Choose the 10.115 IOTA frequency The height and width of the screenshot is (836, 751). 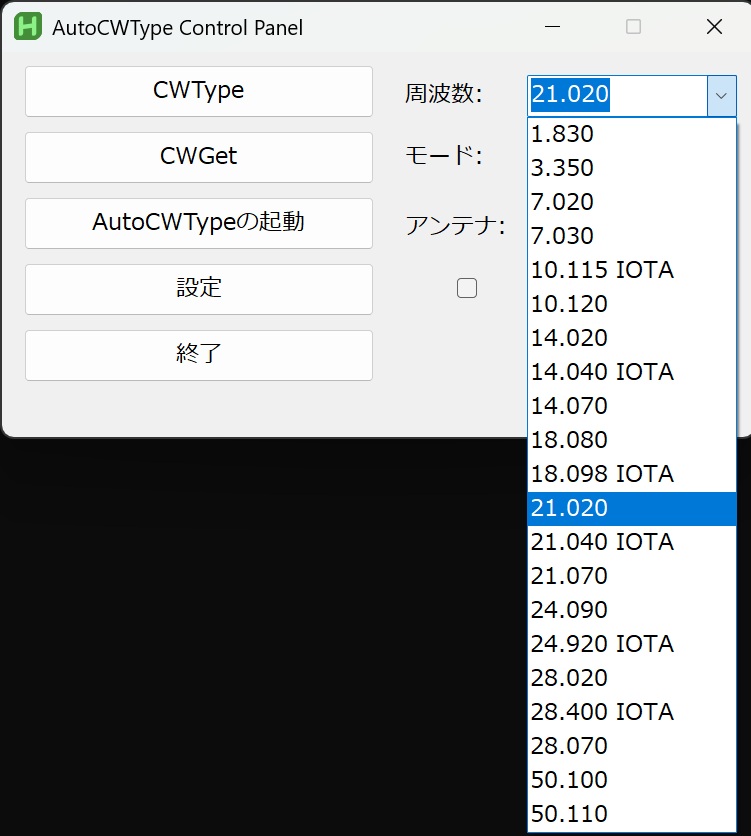[x=632, y=270]
